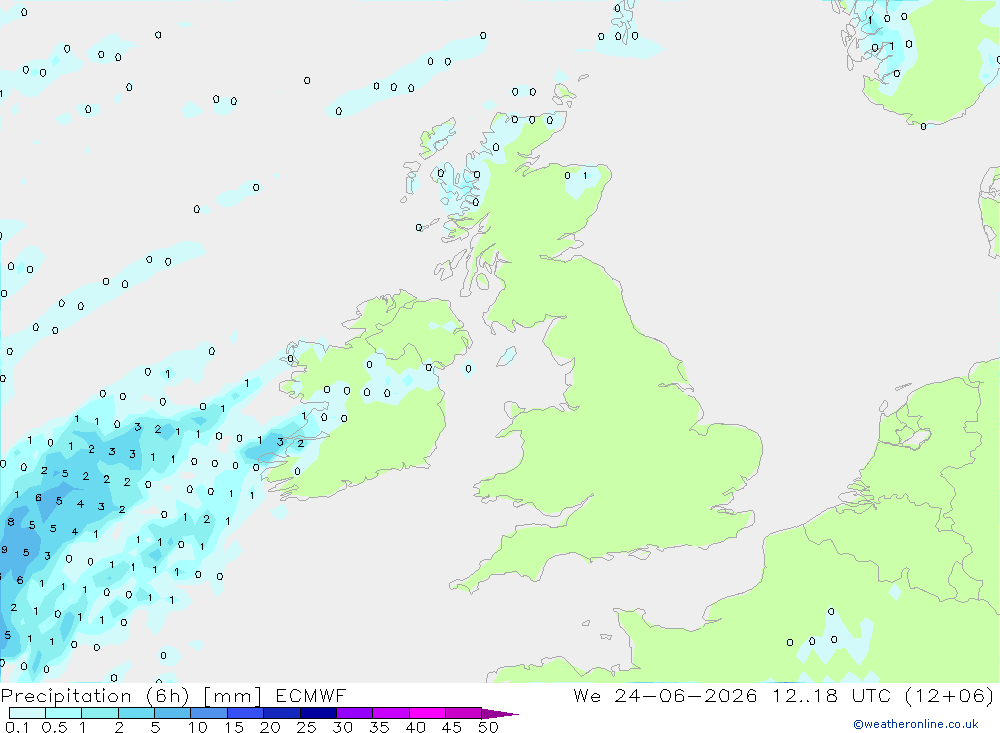This screenshot has width=1000, height=733.
Task: Click legend value '45'
Action: 452,727
